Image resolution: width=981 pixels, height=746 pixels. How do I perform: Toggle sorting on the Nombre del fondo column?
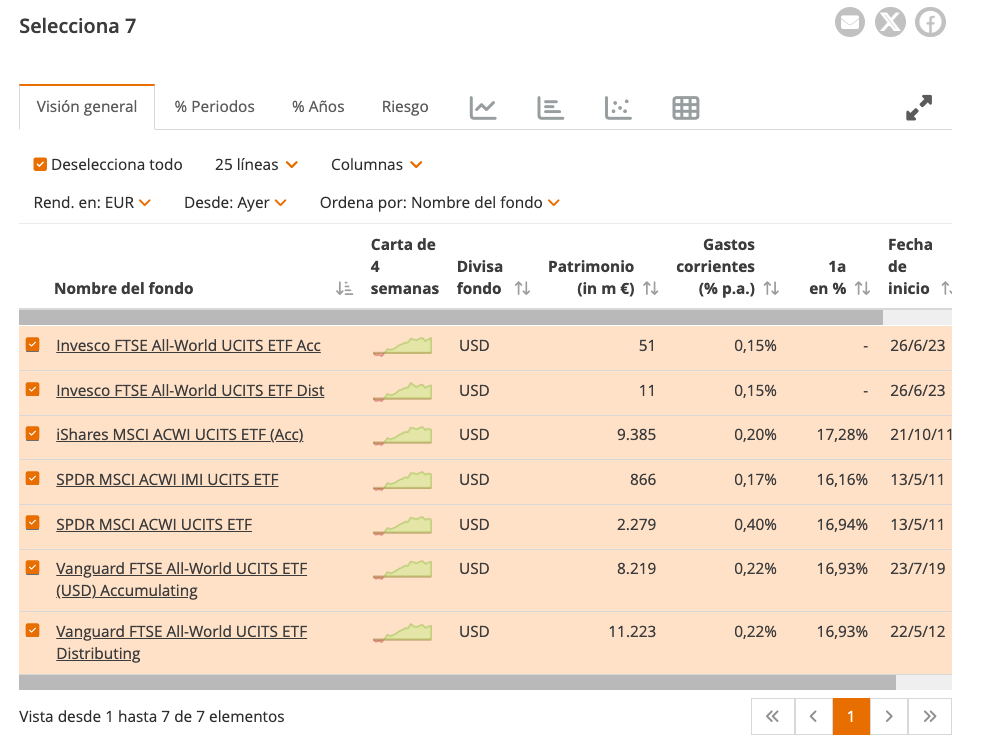pyautogui.click(x=345, y=288)
